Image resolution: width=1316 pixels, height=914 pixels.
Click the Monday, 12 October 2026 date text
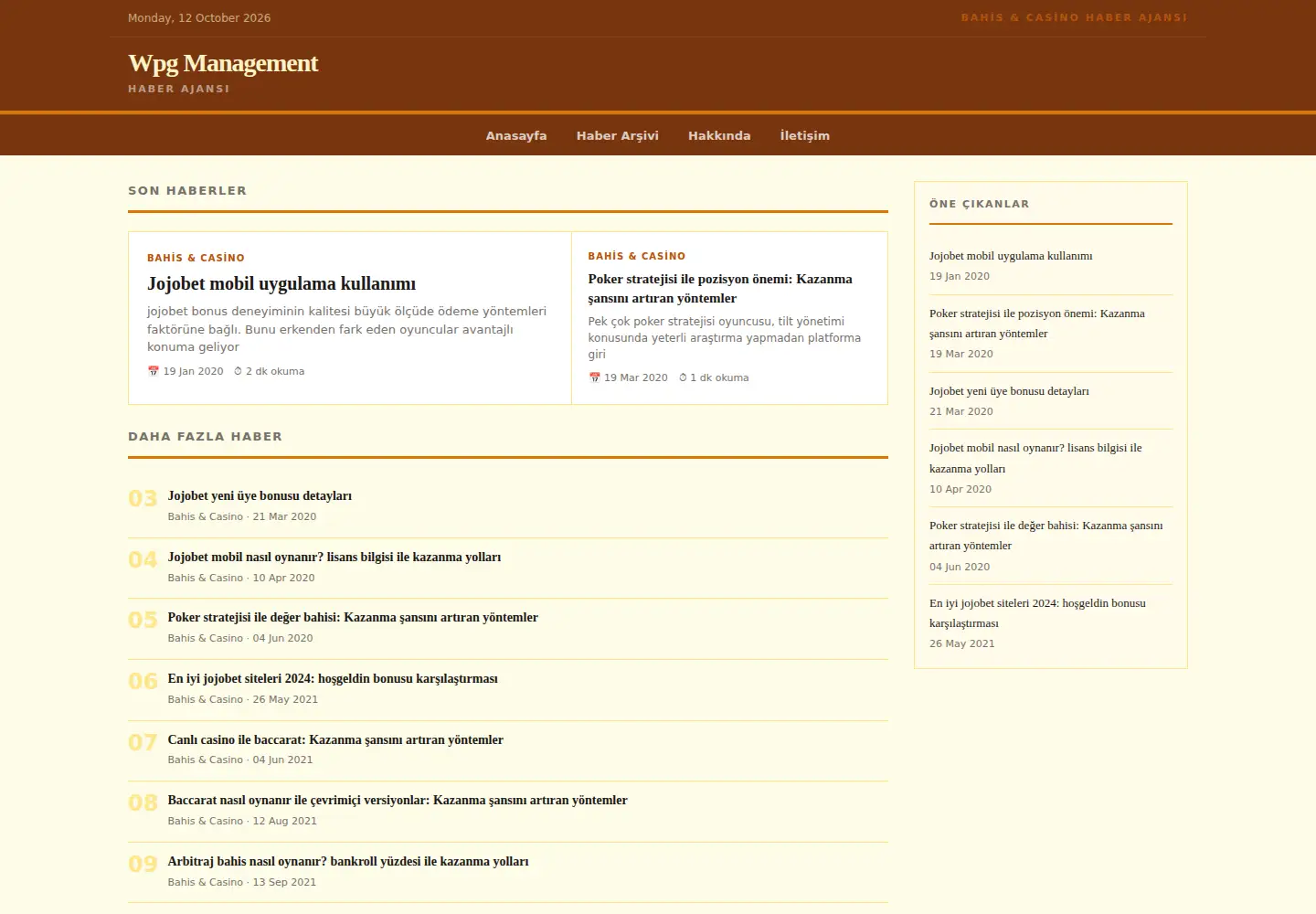(x=199, y=17)
